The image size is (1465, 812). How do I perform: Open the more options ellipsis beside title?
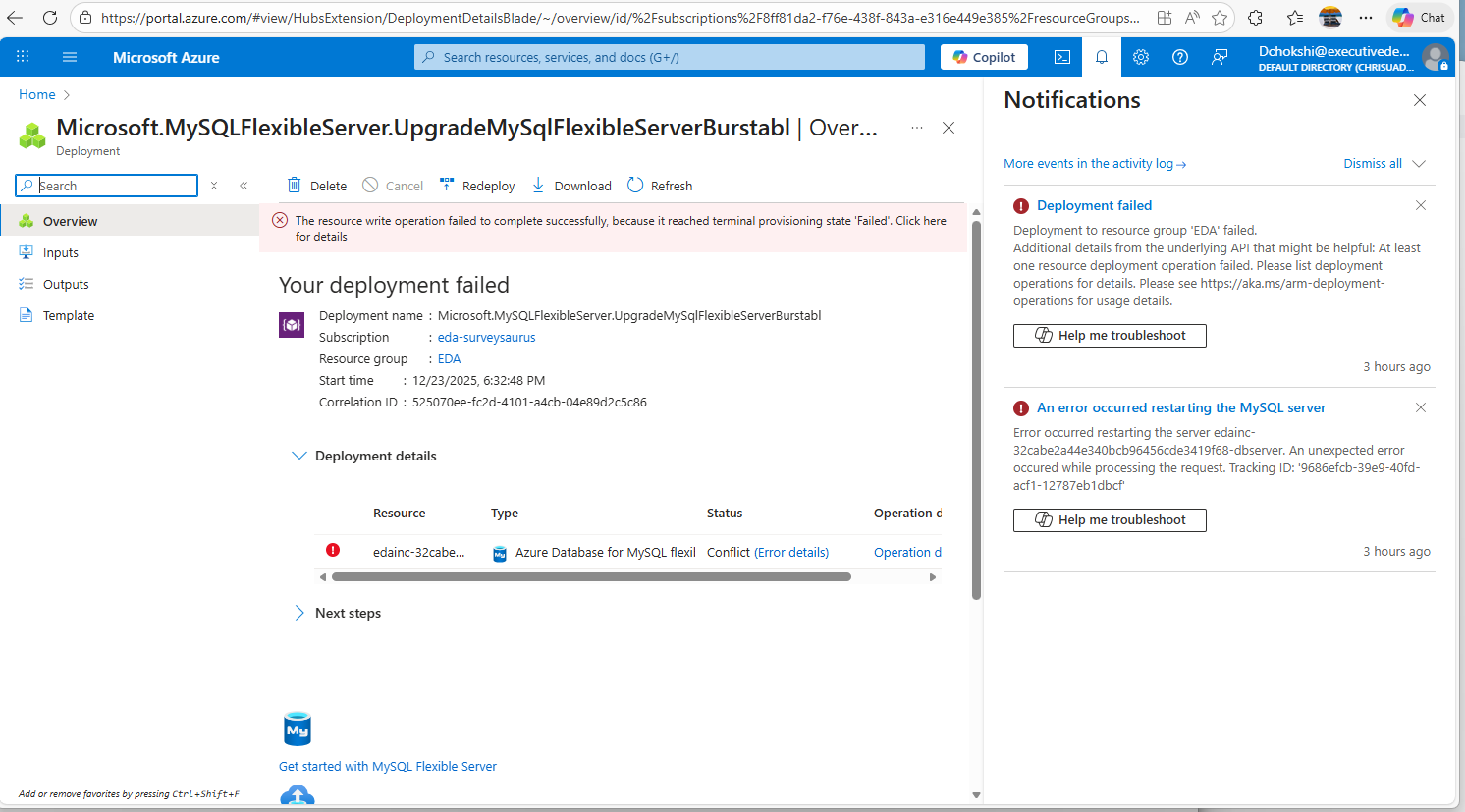pyautogui.click(x=917, y=128)
